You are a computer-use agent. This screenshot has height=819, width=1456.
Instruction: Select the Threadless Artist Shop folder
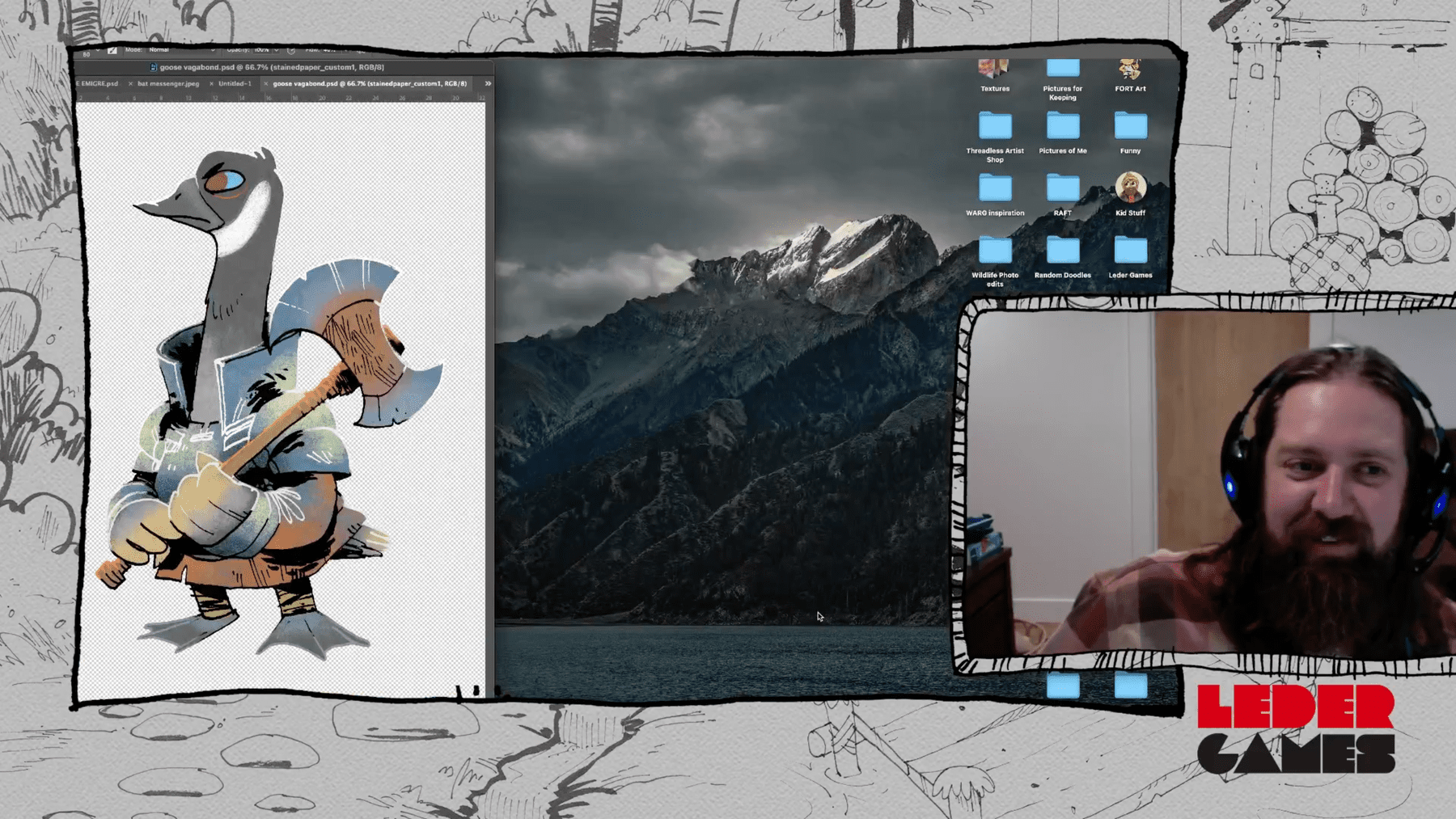[995, 127]
